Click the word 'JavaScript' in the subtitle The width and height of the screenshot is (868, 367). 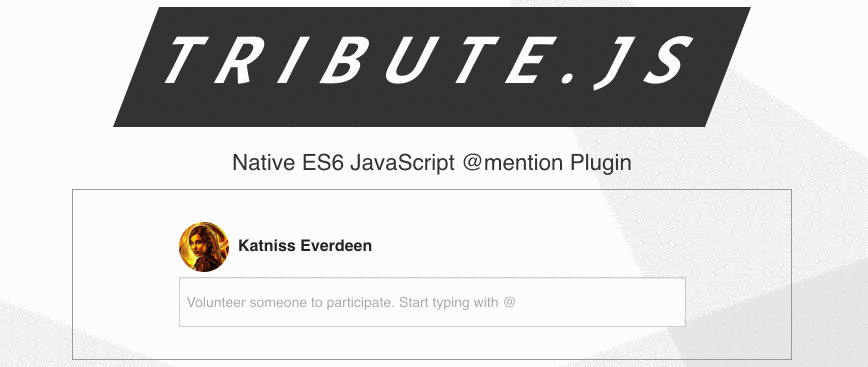402,163
